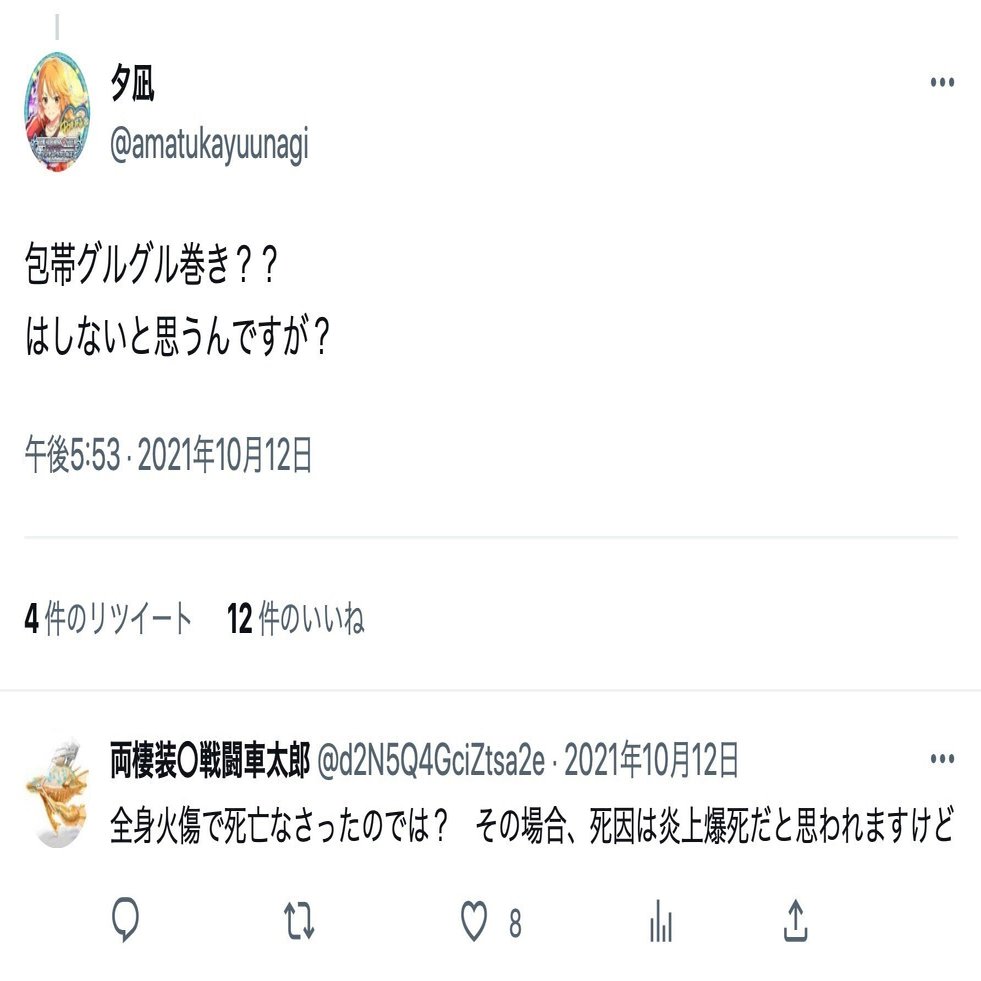Click the reply speech bubble icon
The width and height of the screenshot is (981, 981).
tap(125, 920)
